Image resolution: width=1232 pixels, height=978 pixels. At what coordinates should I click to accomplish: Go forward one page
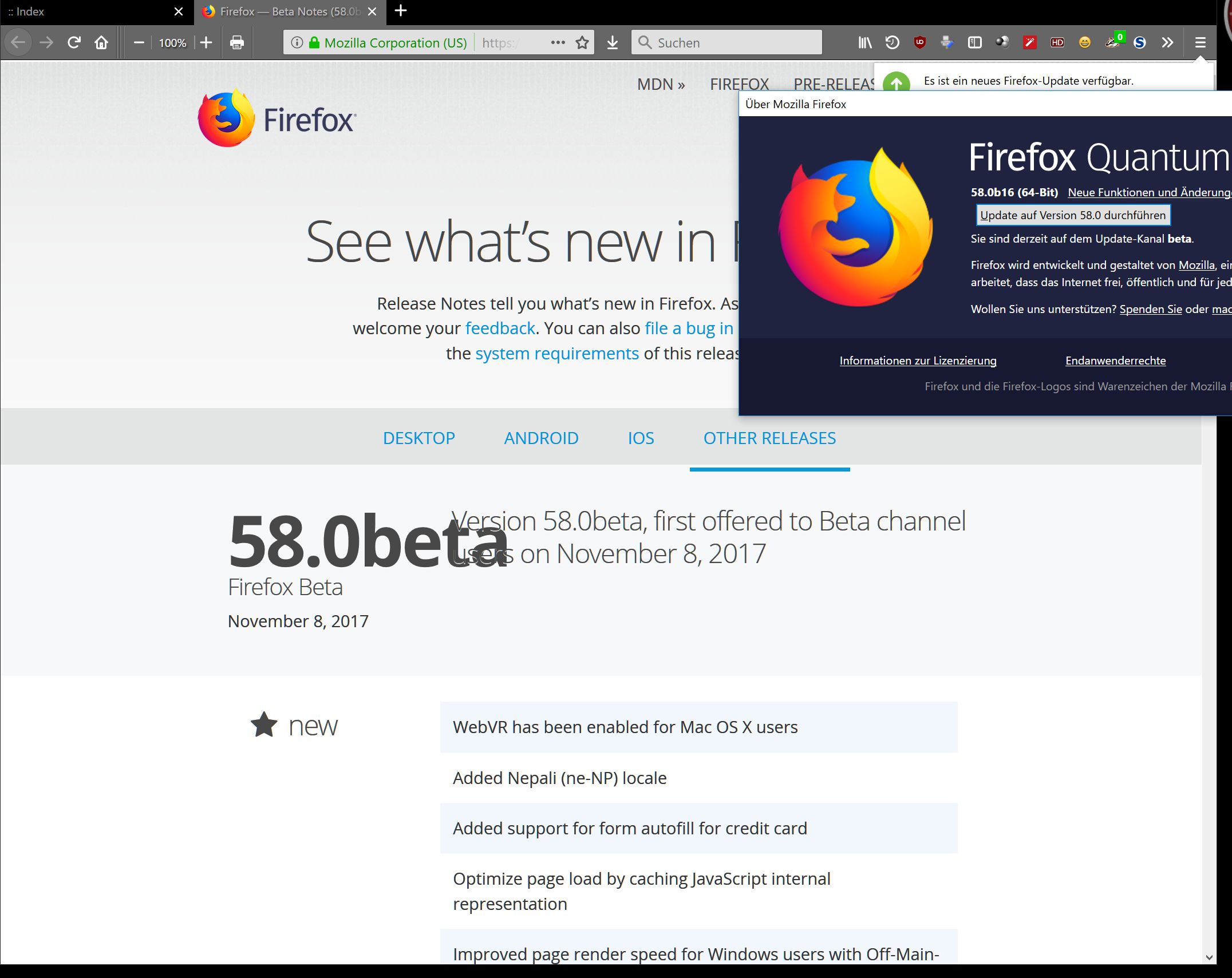click(x=46, y=42)
